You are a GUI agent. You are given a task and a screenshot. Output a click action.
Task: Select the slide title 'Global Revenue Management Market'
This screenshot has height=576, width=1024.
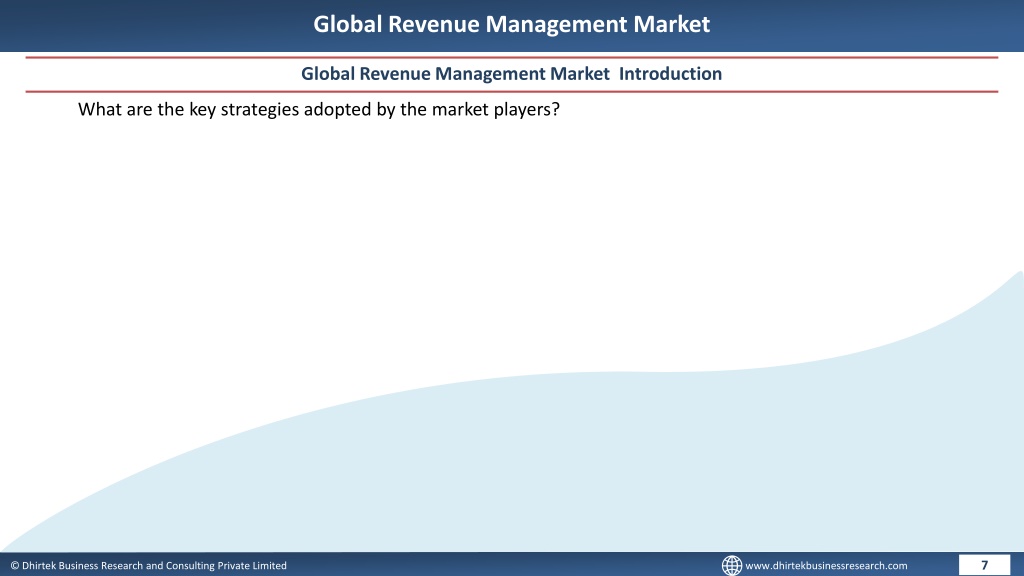point(511,24)
